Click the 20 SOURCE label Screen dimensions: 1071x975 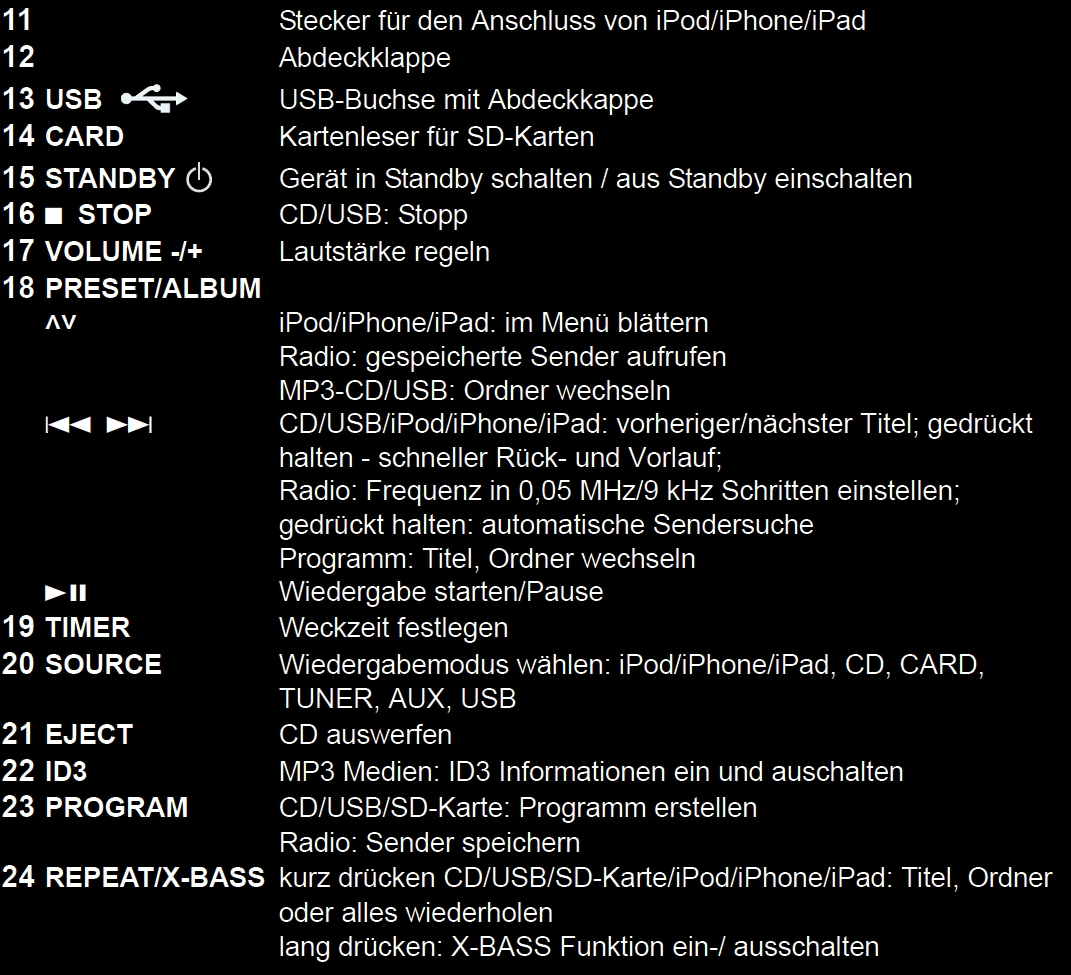(82, 664)
